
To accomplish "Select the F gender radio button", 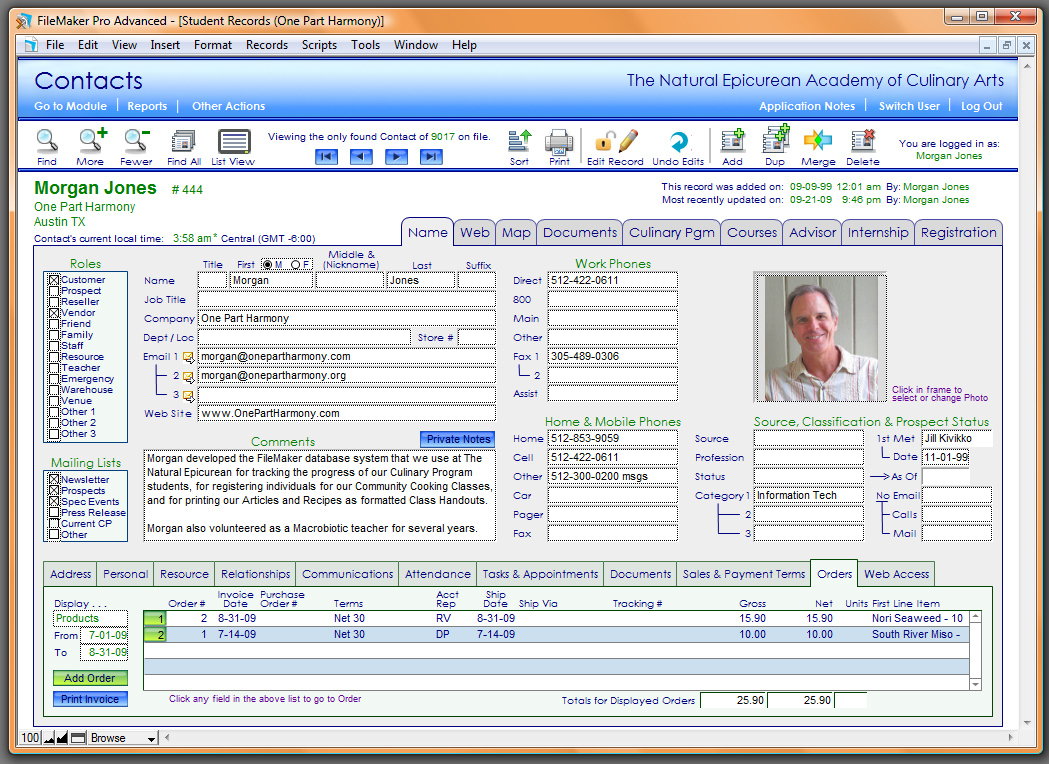I will [x=296, y=265].
